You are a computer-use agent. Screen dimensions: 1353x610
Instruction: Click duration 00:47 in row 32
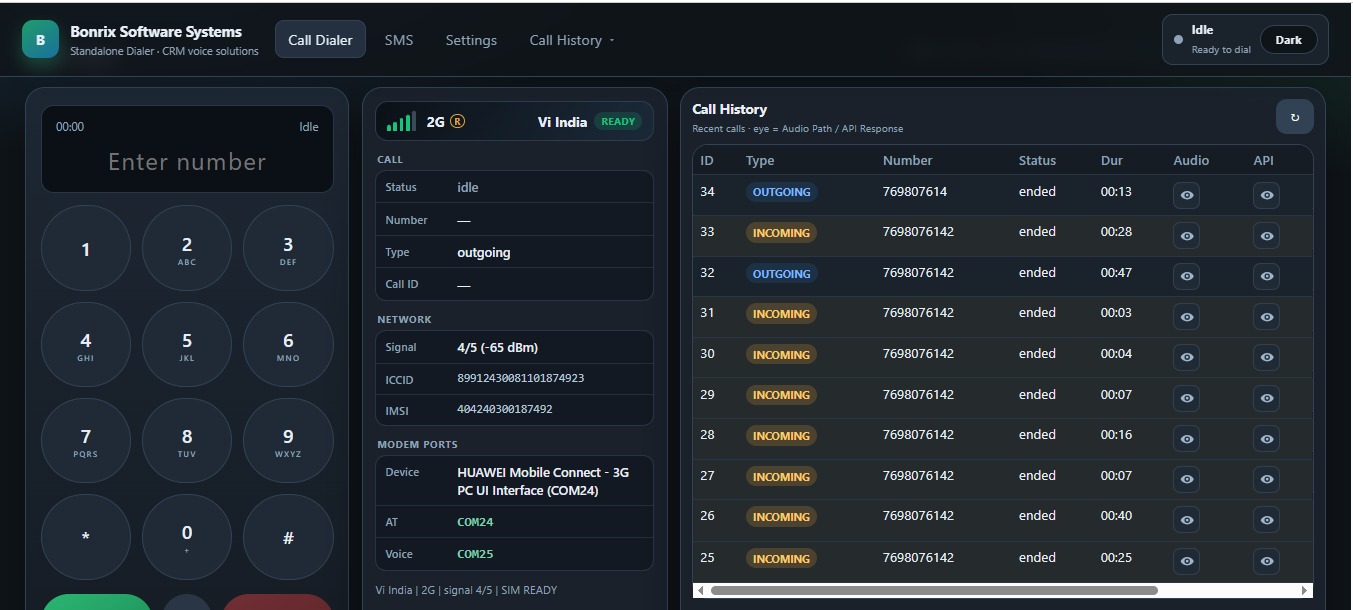[x=1116, y=272]
